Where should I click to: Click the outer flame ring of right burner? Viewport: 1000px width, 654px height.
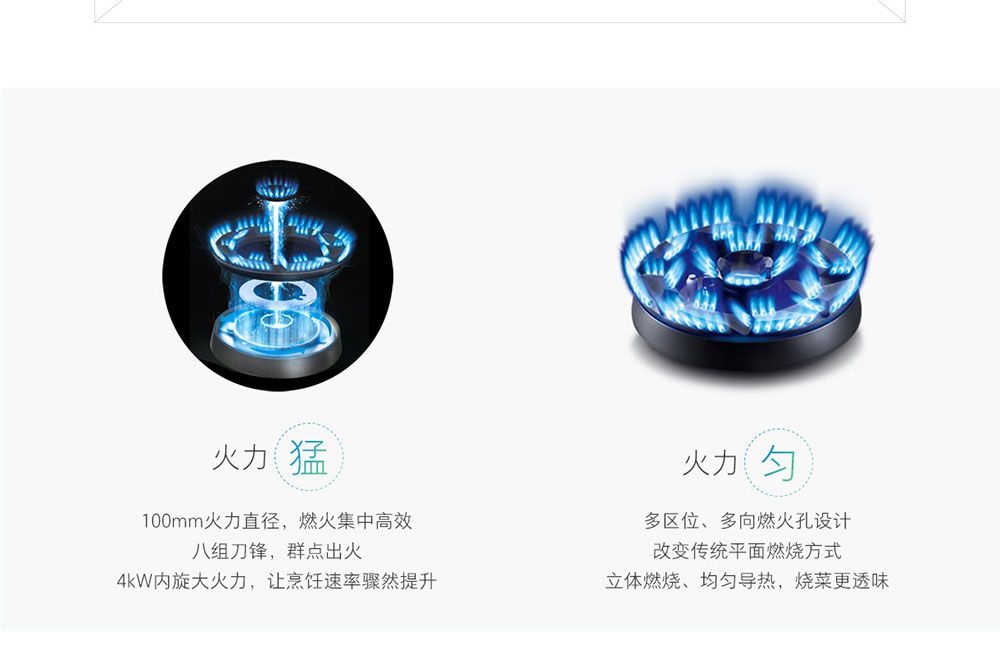tap(746, 262)
